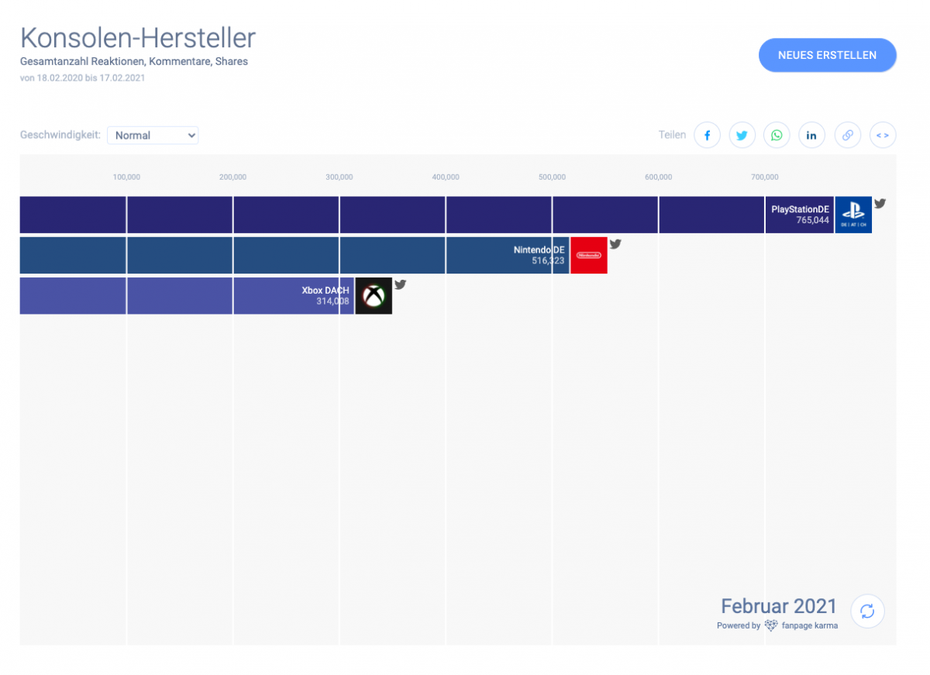Viewport: 930px width, 675px height.
Task: Click Twitter bird next to NintendoDE
Action: tap(616, 244)
